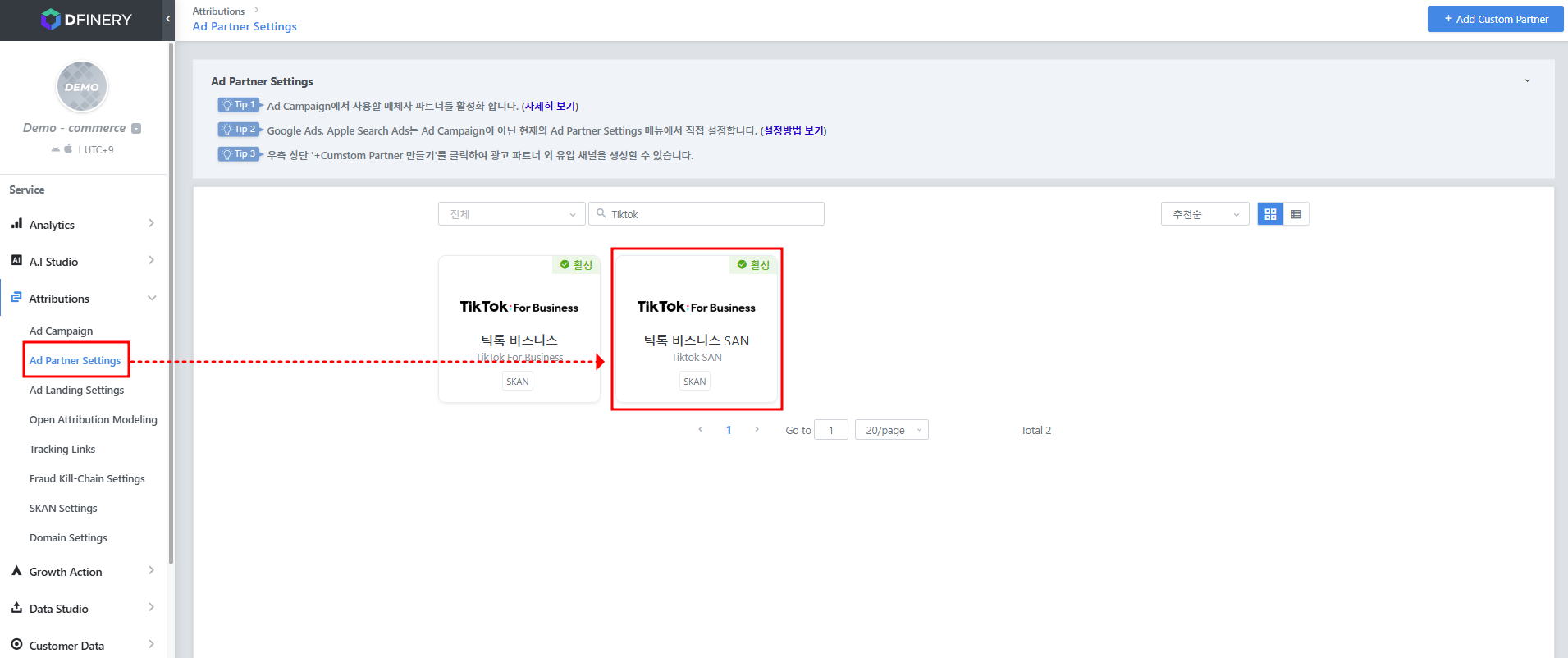Open the 전체 category dropdown
Viewport: 1568px width, 658px height.
tap(511, 213)
